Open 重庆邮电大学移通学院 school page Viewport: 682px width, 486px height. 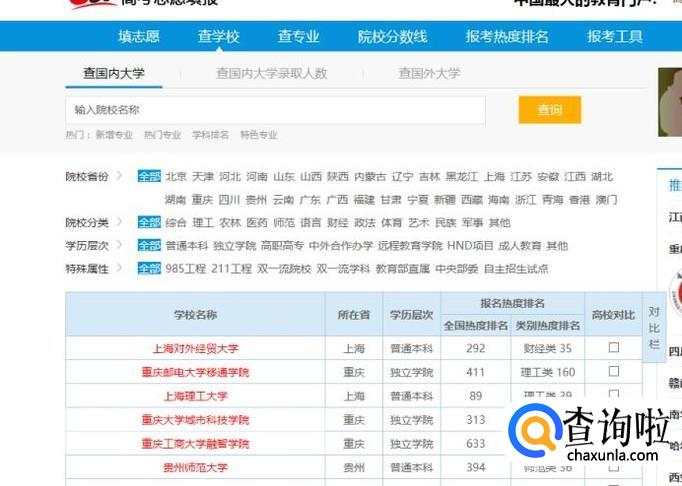[x=195, y=372]
